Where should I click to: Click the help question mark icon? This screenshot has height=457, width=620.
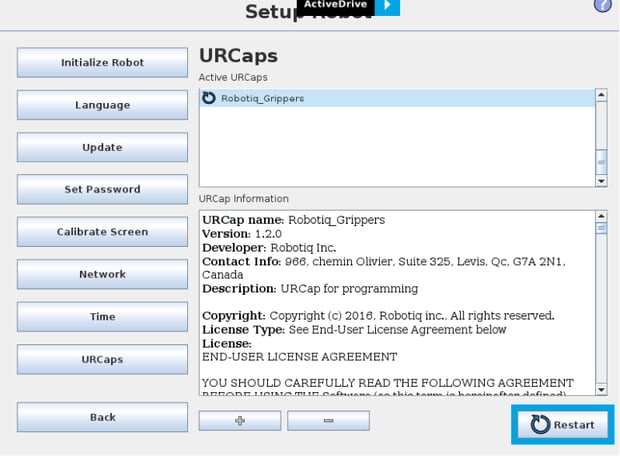(x=603, y=5)
